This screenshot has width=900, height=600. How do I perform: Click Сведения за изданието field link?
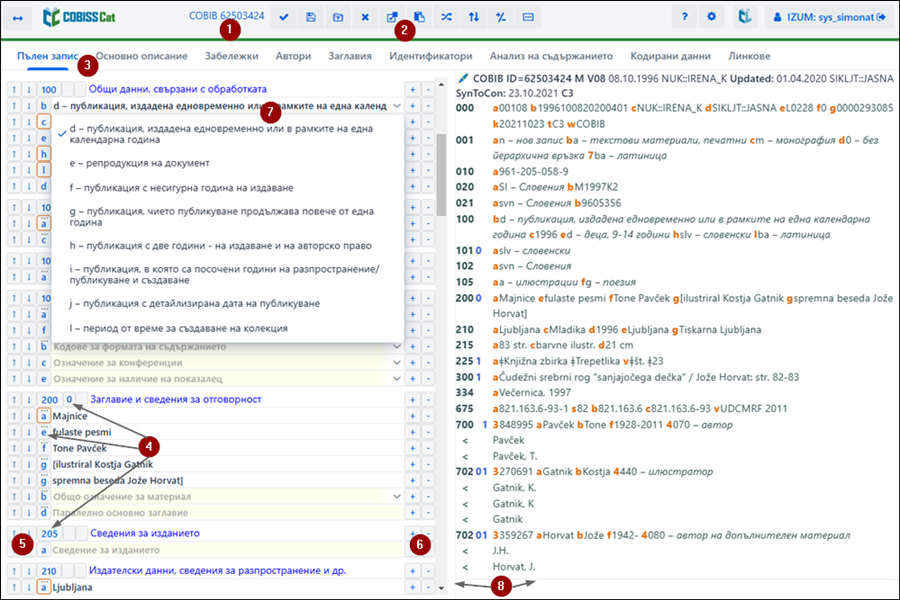145,533
